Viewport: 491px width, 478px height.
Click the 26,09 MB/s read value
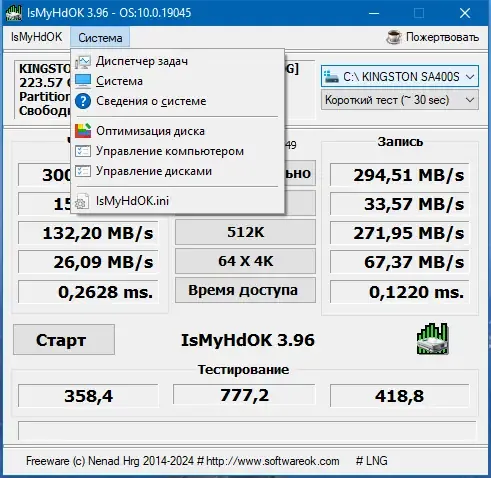88,262
